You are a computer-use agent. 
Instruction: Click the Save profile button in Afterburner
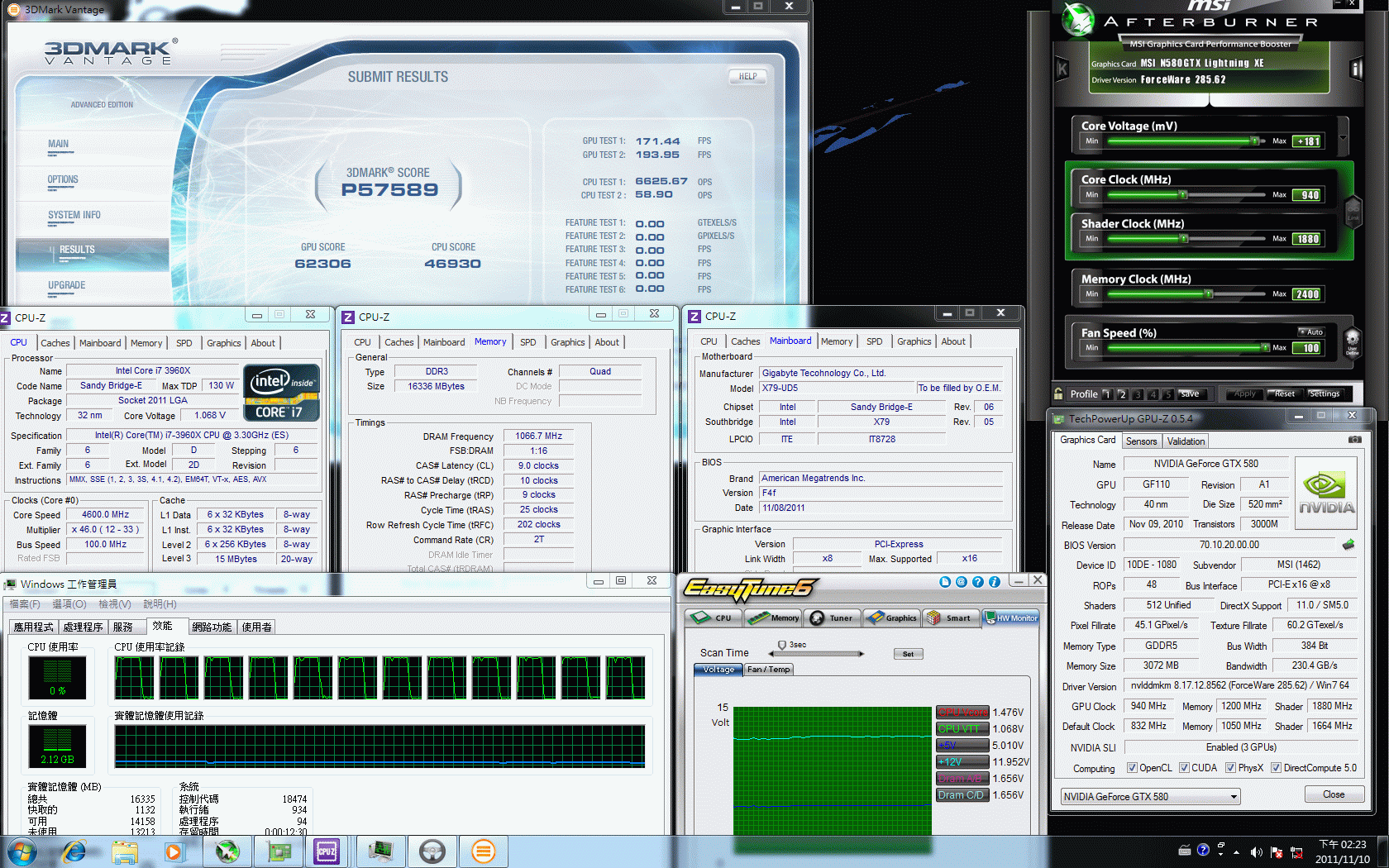(1189, 394)
